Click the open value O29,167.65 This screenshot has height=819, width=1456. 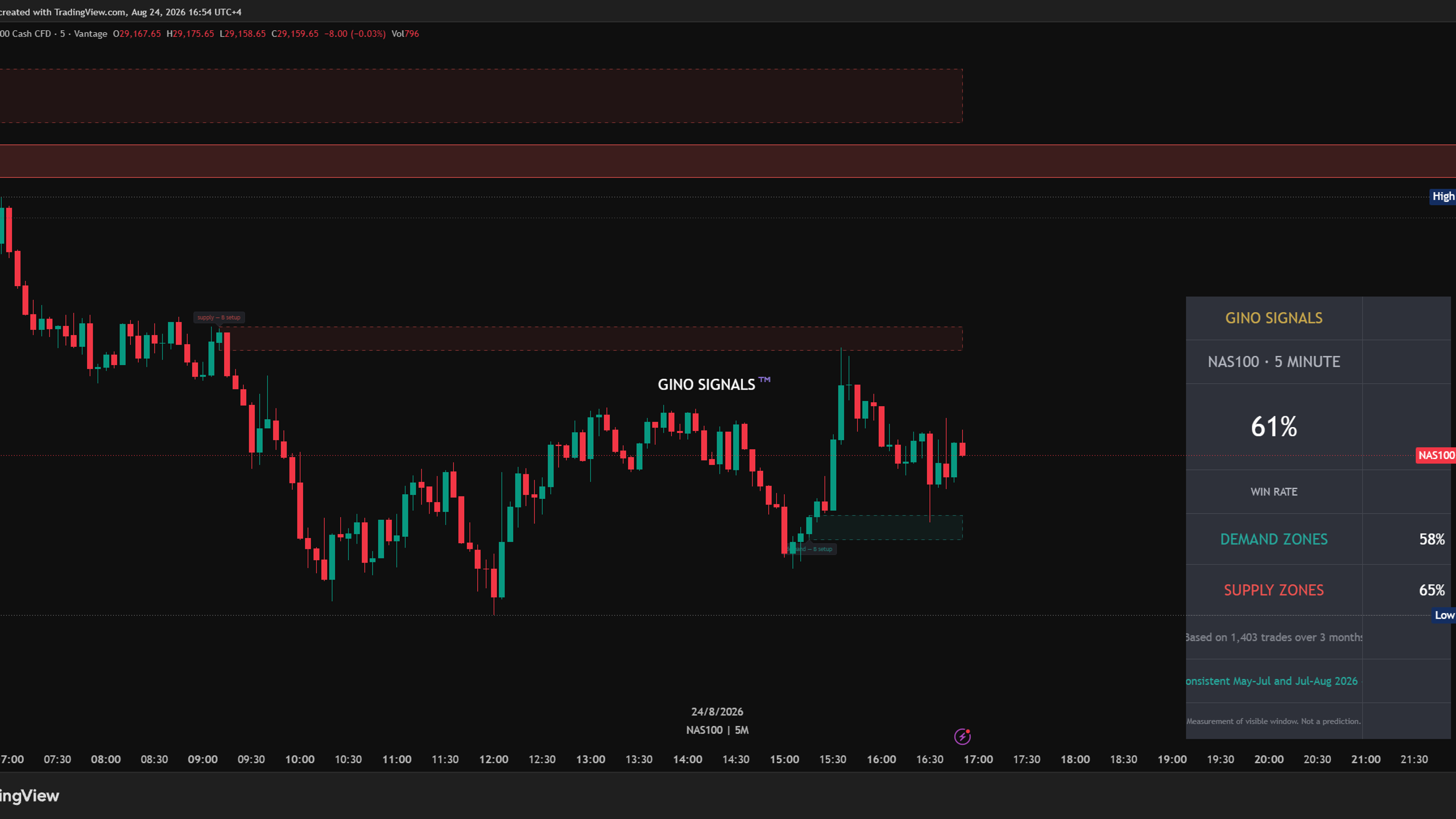(x=136, y=34)
